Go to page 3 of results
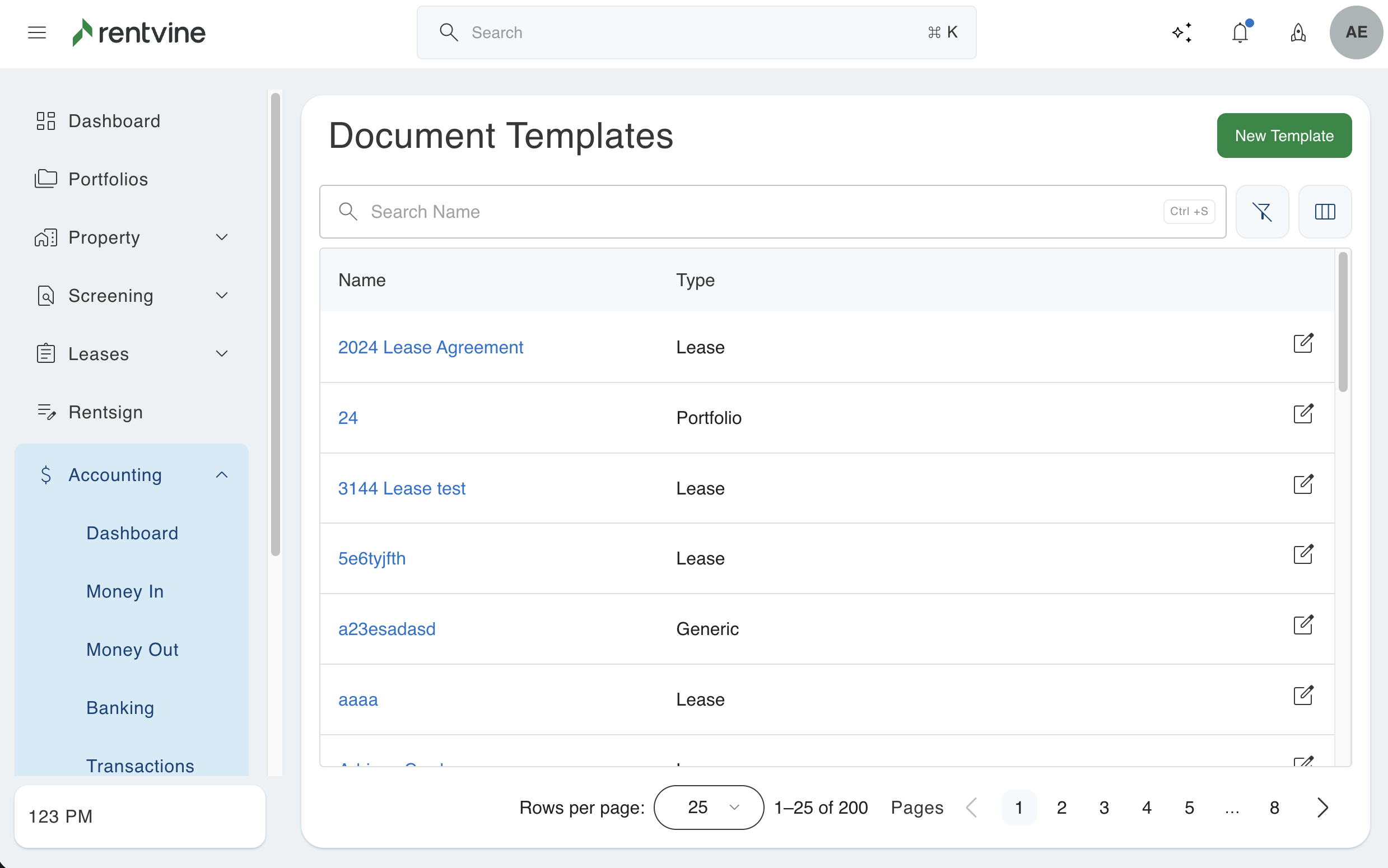The width and height of the screenshot is (1388, 868). (x=1104, y=808)
